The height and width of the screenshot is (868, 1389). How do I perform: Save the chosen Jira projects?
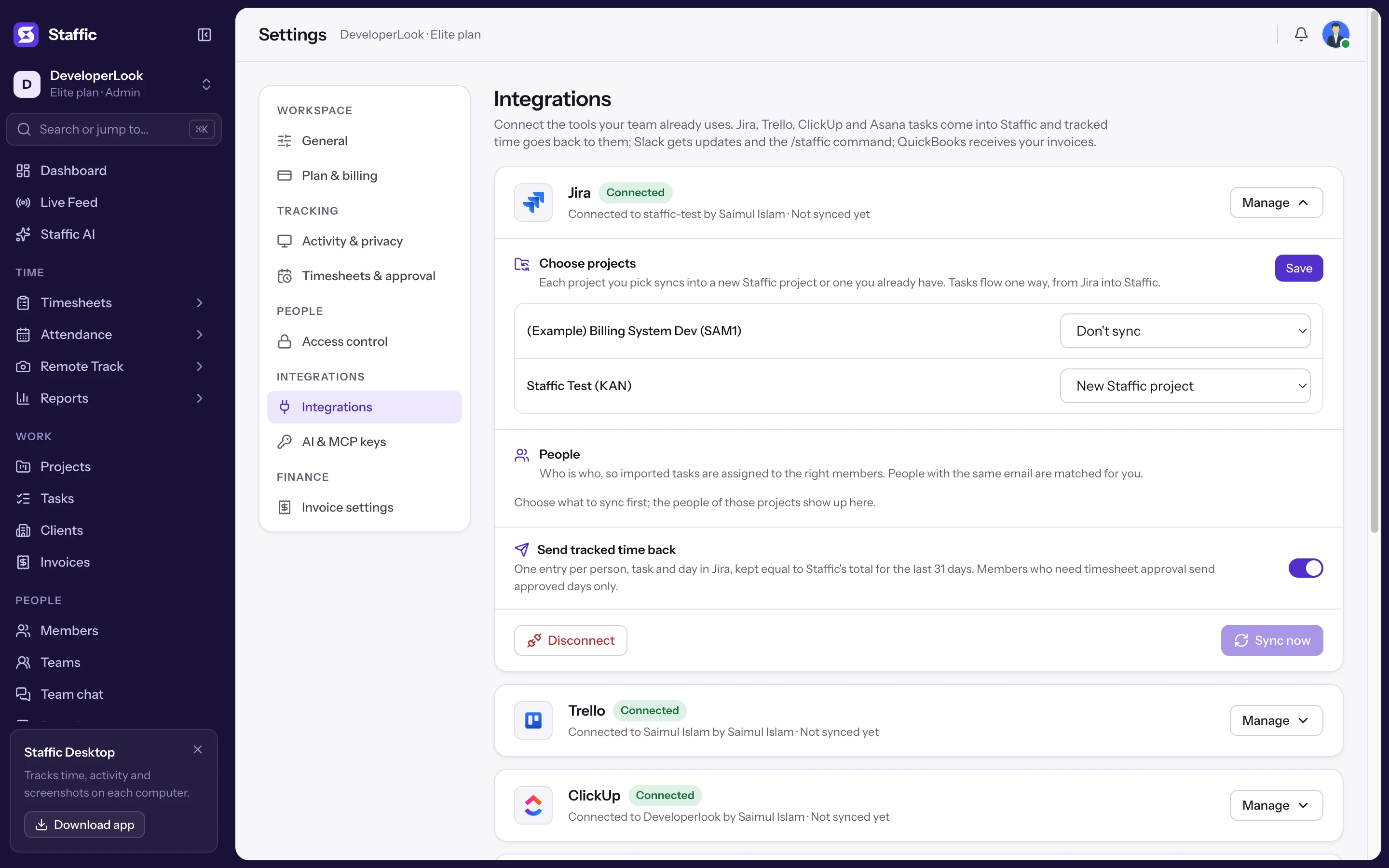(x=1299, y=268)
